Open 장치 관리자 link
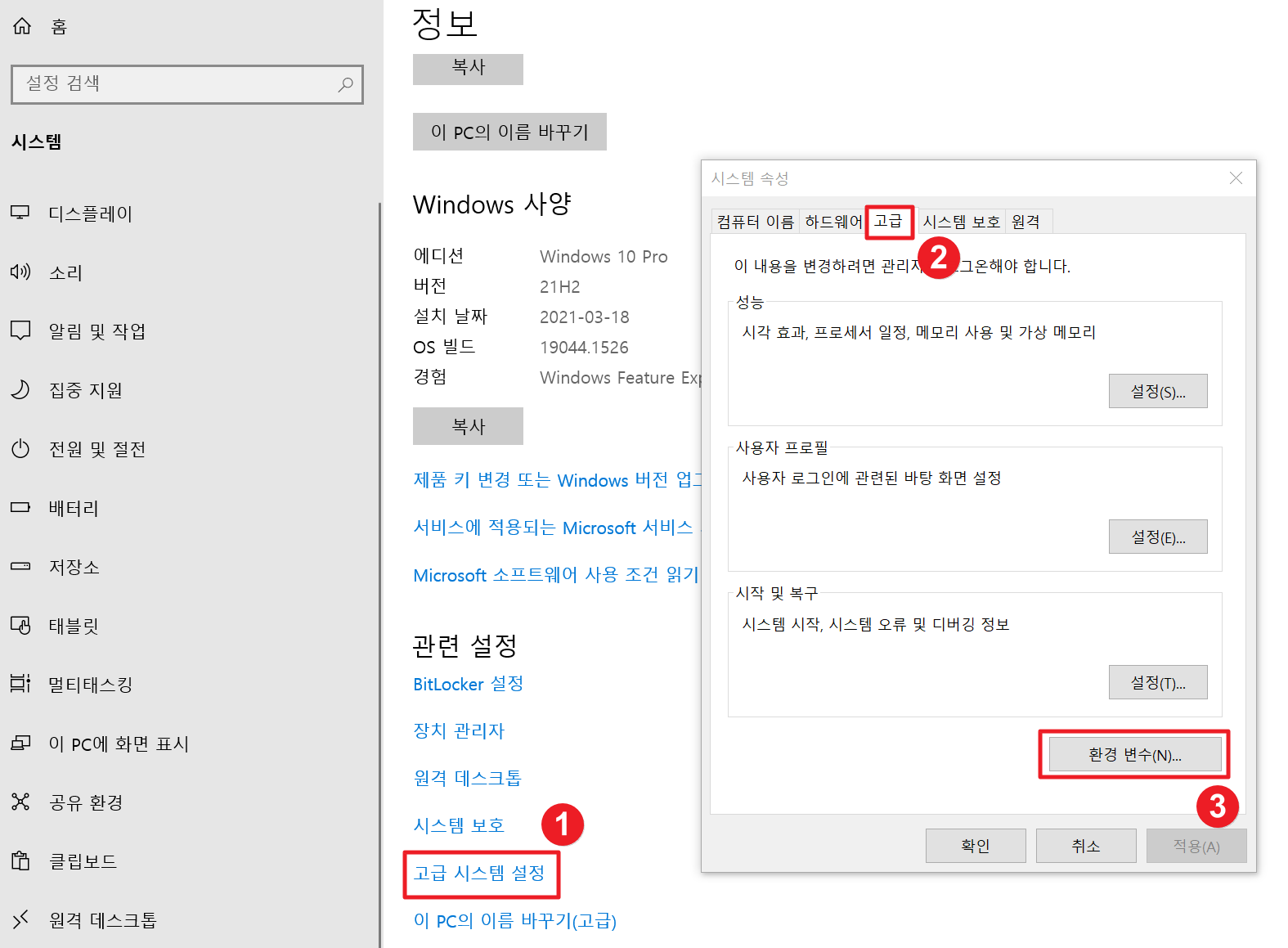1288x948 pixels. [x=459, y=730]
